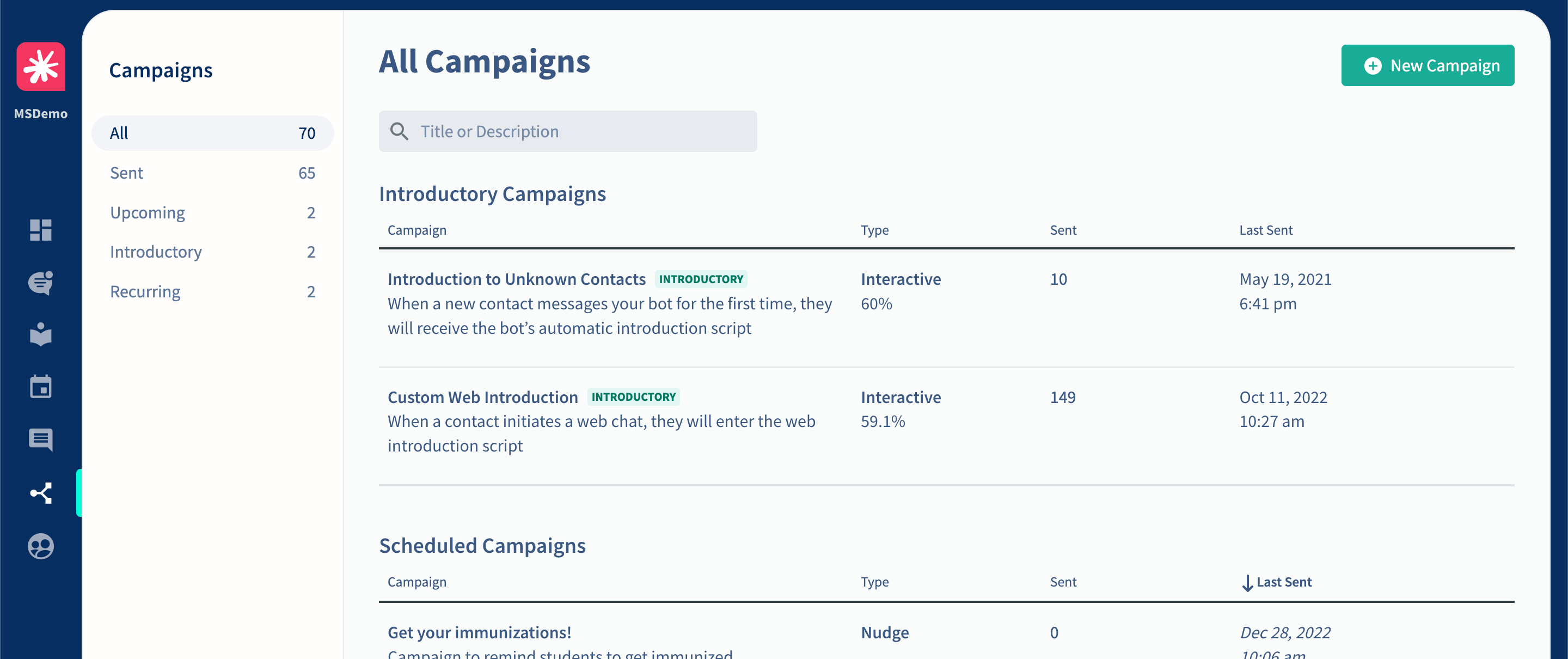Select the Upcoming campaigns filter
1568x659 pixels.
tap(212, 212)
